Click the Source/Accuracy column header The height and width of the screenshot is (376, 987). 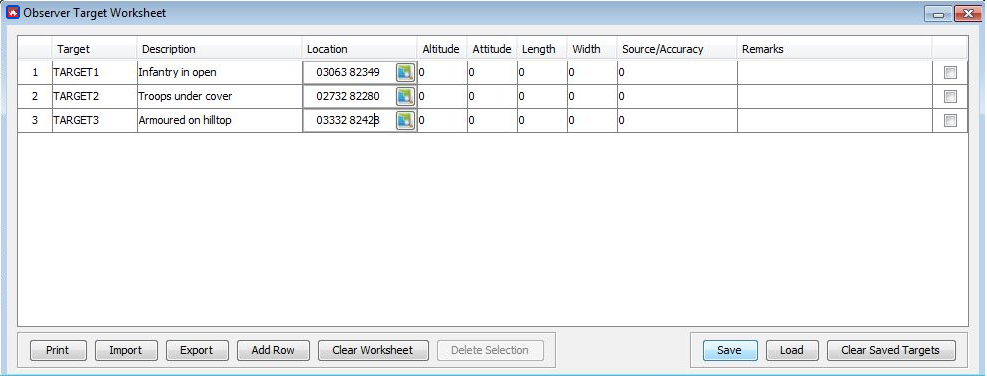pos(677,48)
